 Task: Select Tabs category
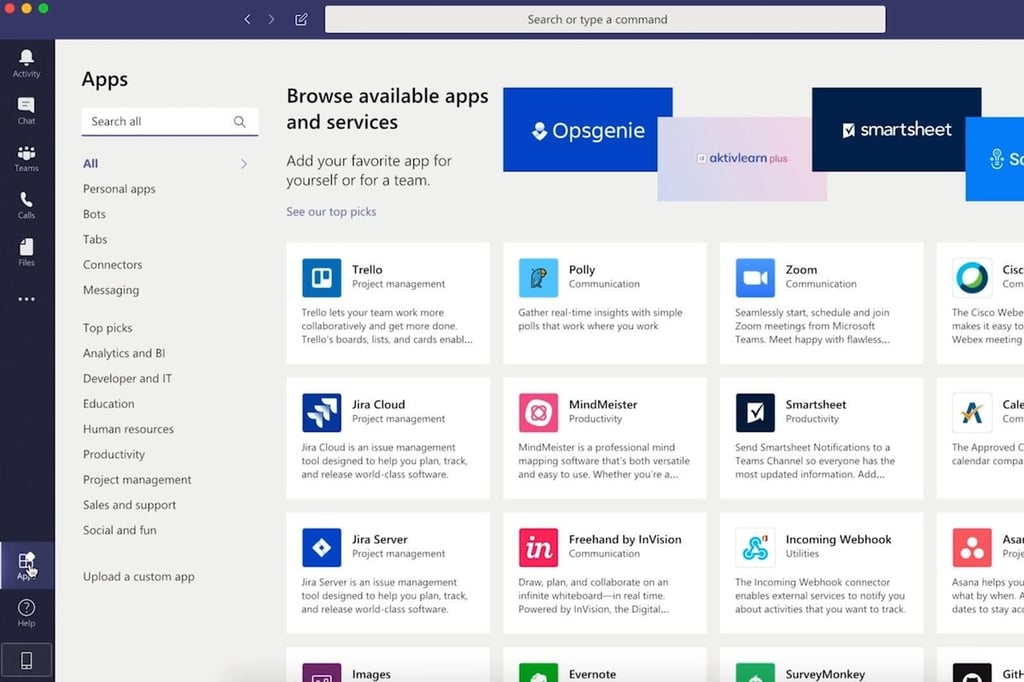click(x=95, y=240)
